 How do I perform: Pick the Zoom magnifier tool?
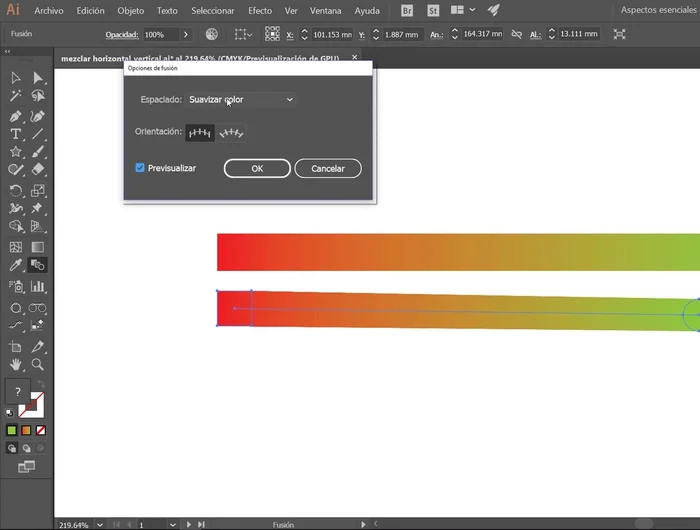coord(38,365)
